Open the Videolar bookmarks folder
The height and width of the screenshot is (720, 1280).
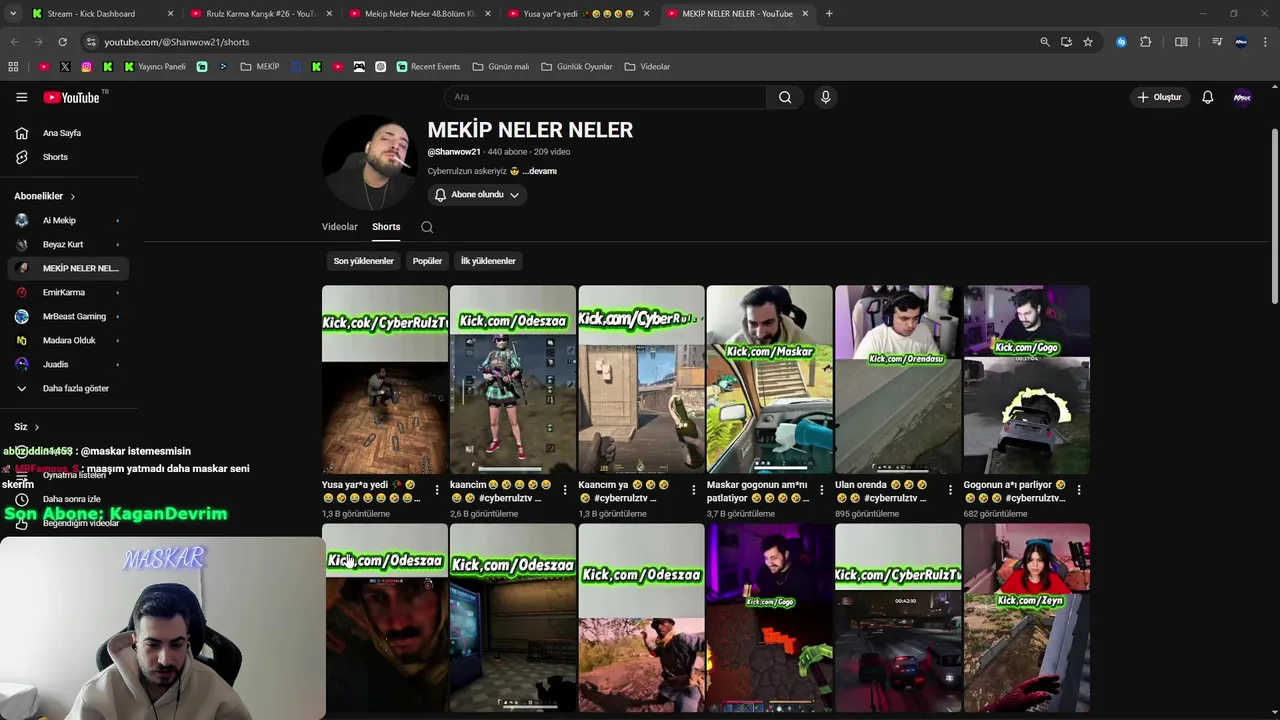(x=647, y=67)
